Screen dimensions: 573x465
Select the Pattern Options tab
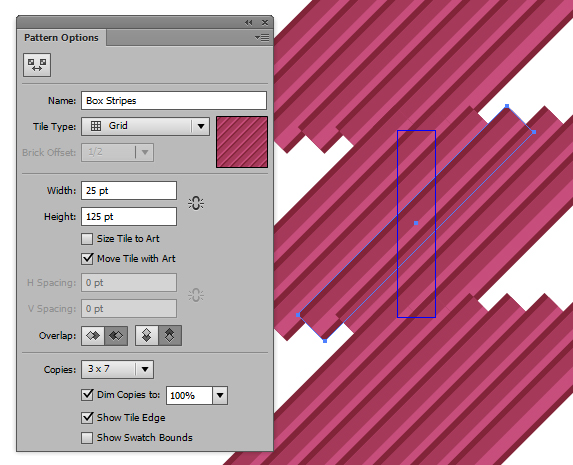click(61, 38)
